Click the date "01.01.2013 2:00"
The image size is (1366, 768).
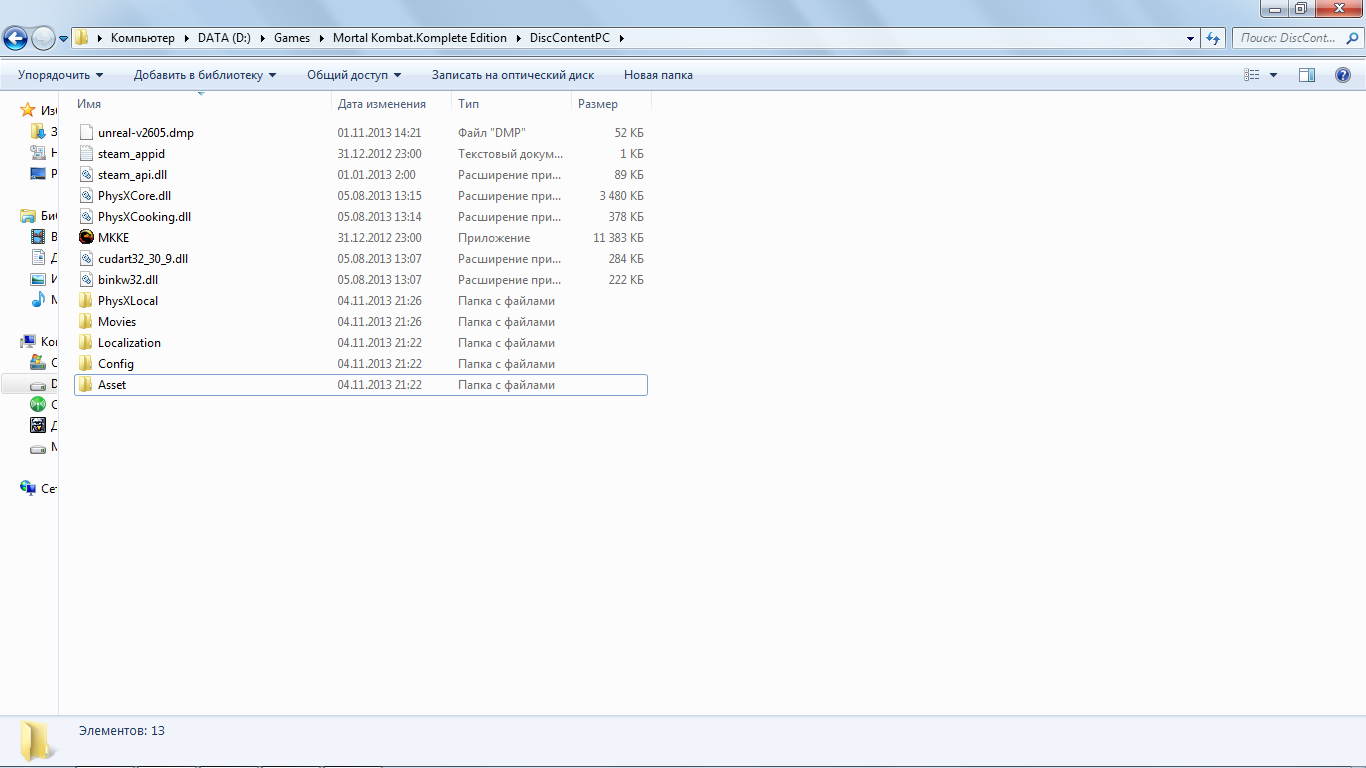click(x=376, y=175)
